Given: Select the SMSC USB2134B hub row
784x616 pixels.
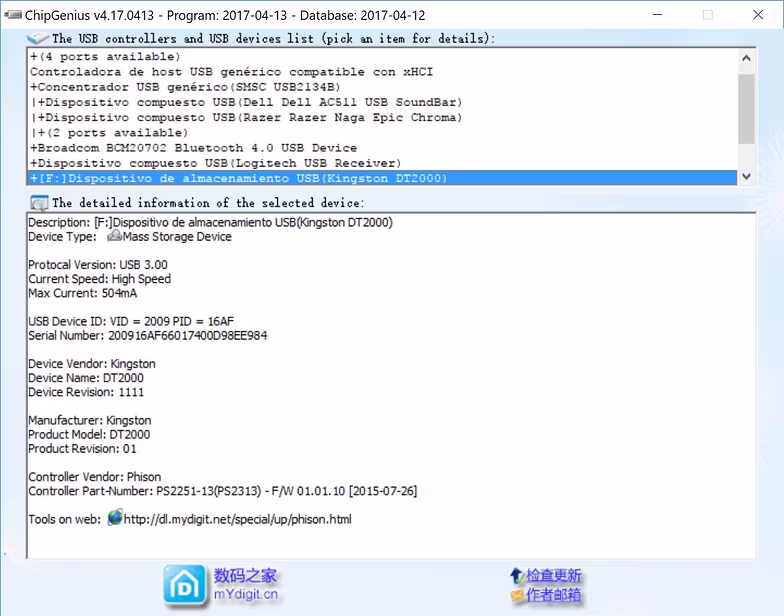Looking at the screenshot, I should (x=382, y=87).
